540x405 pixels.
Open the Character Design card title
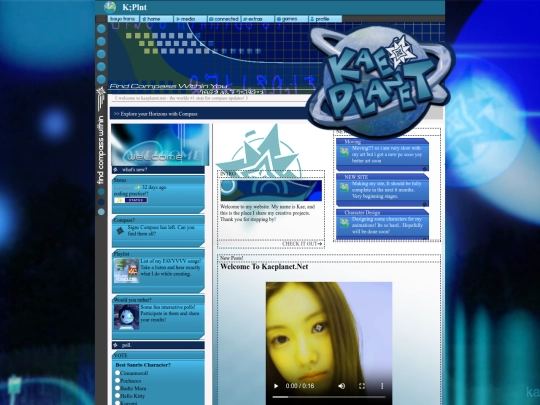point(362,212)
